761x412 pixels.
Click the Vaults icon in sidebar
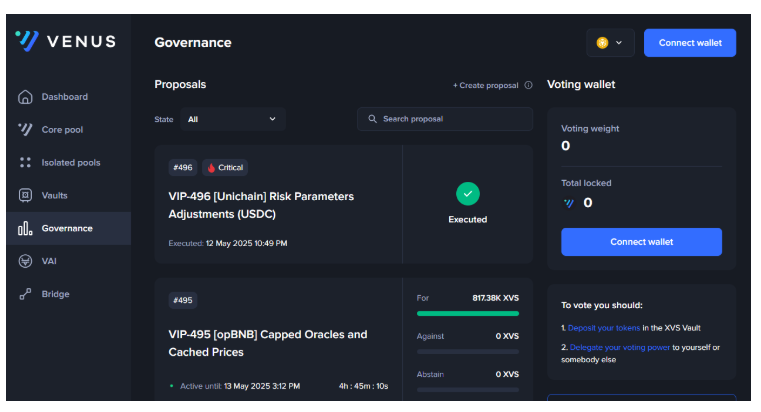click(25, 195)
